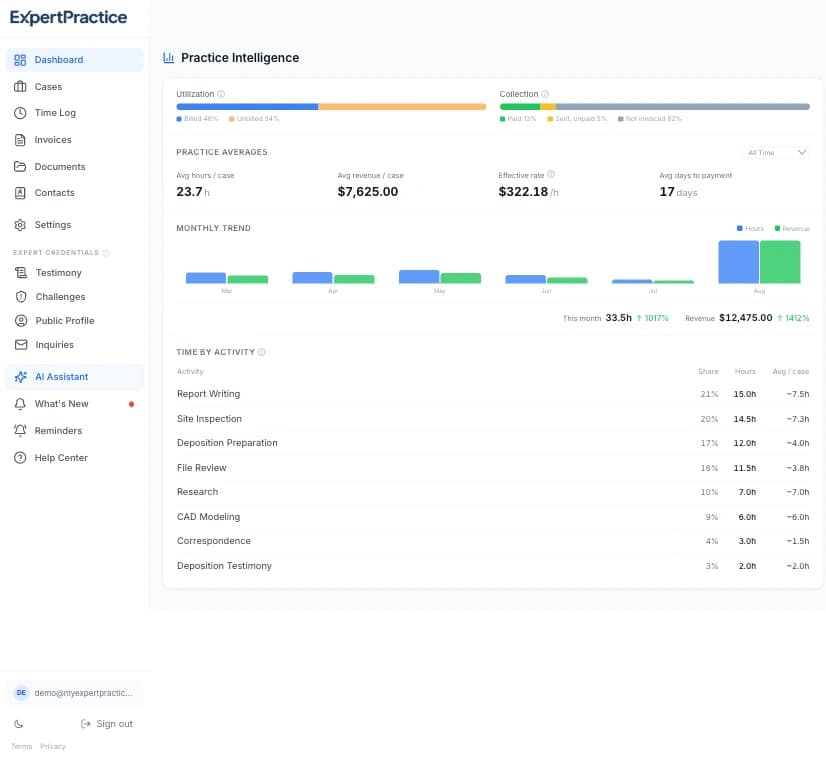826x760 pixels.
Task: Open the Documents section
Action: click(74, 166)
